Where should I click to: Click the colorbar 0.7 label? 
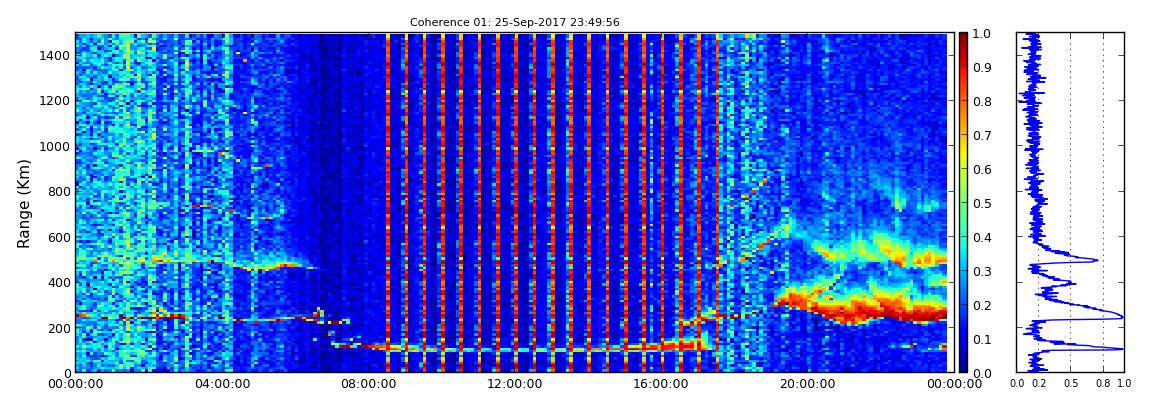click(982, 136)
